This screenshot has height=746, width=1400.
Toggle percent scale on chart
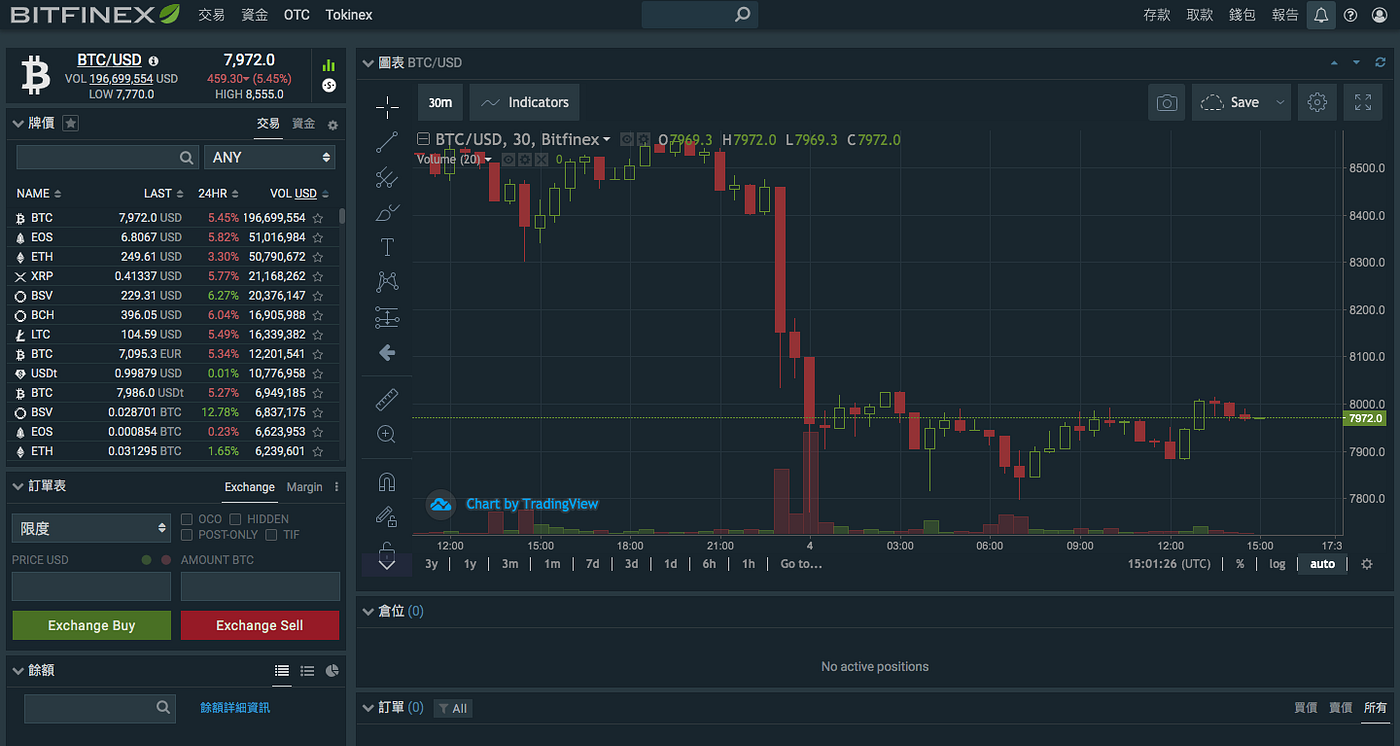pos(1240,564)
